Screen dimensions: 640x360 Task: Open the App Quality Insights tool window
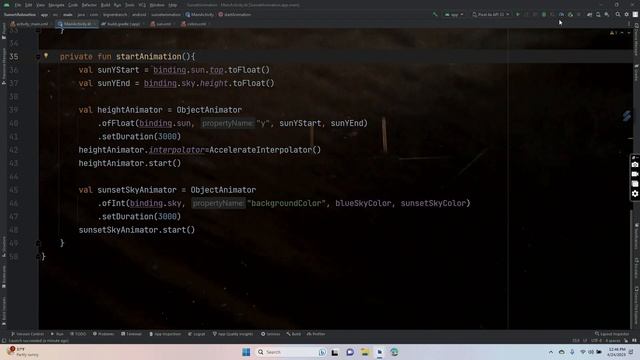click(x=233, y=334)
